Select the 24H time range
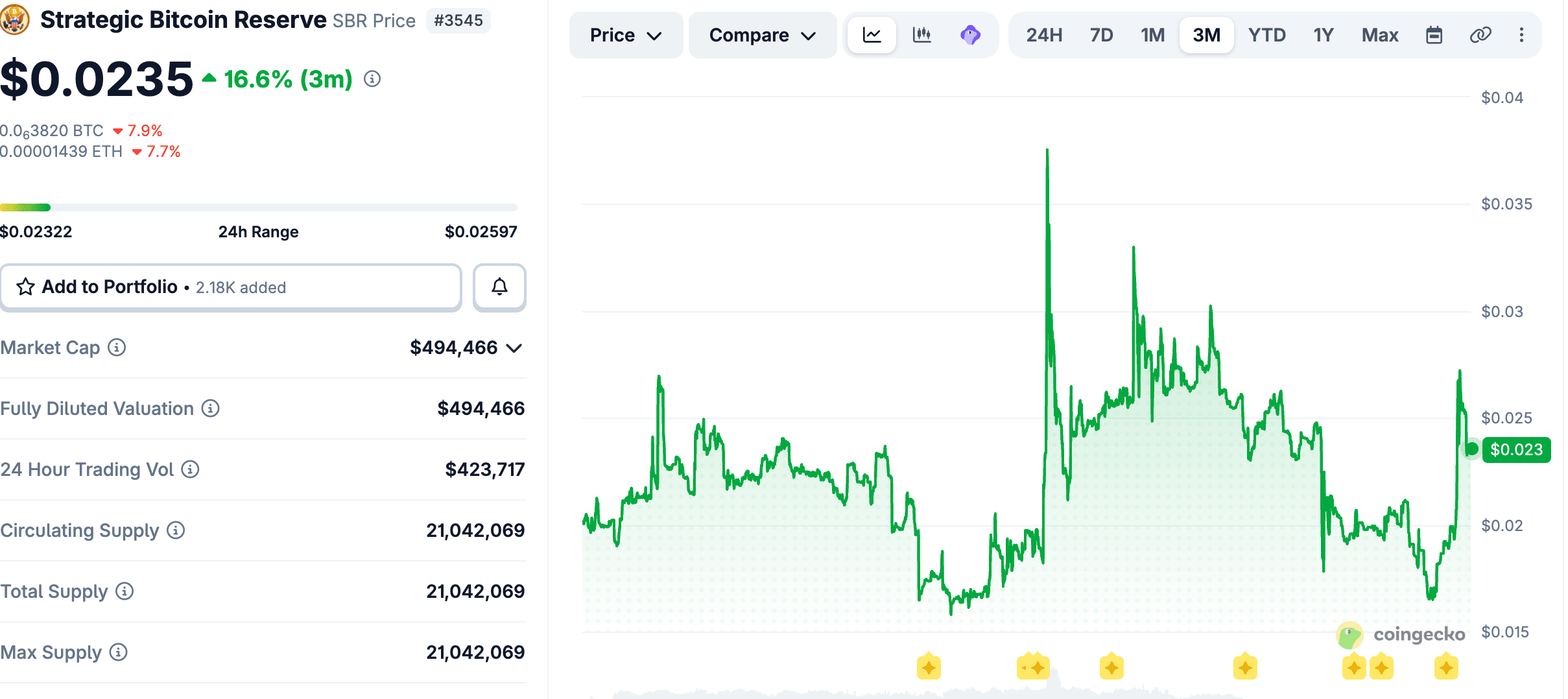 (1044, 35)
